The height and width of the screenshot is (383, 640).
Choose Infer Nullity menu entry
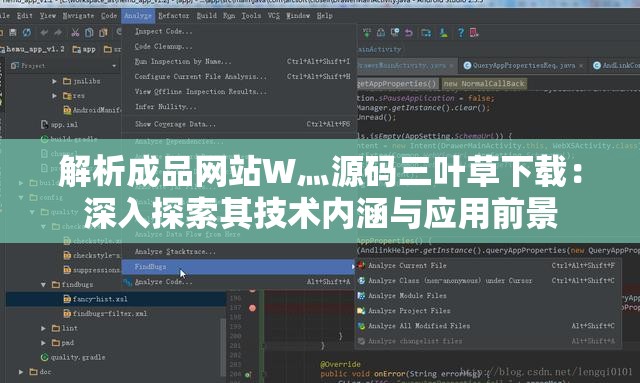(239, 107)
